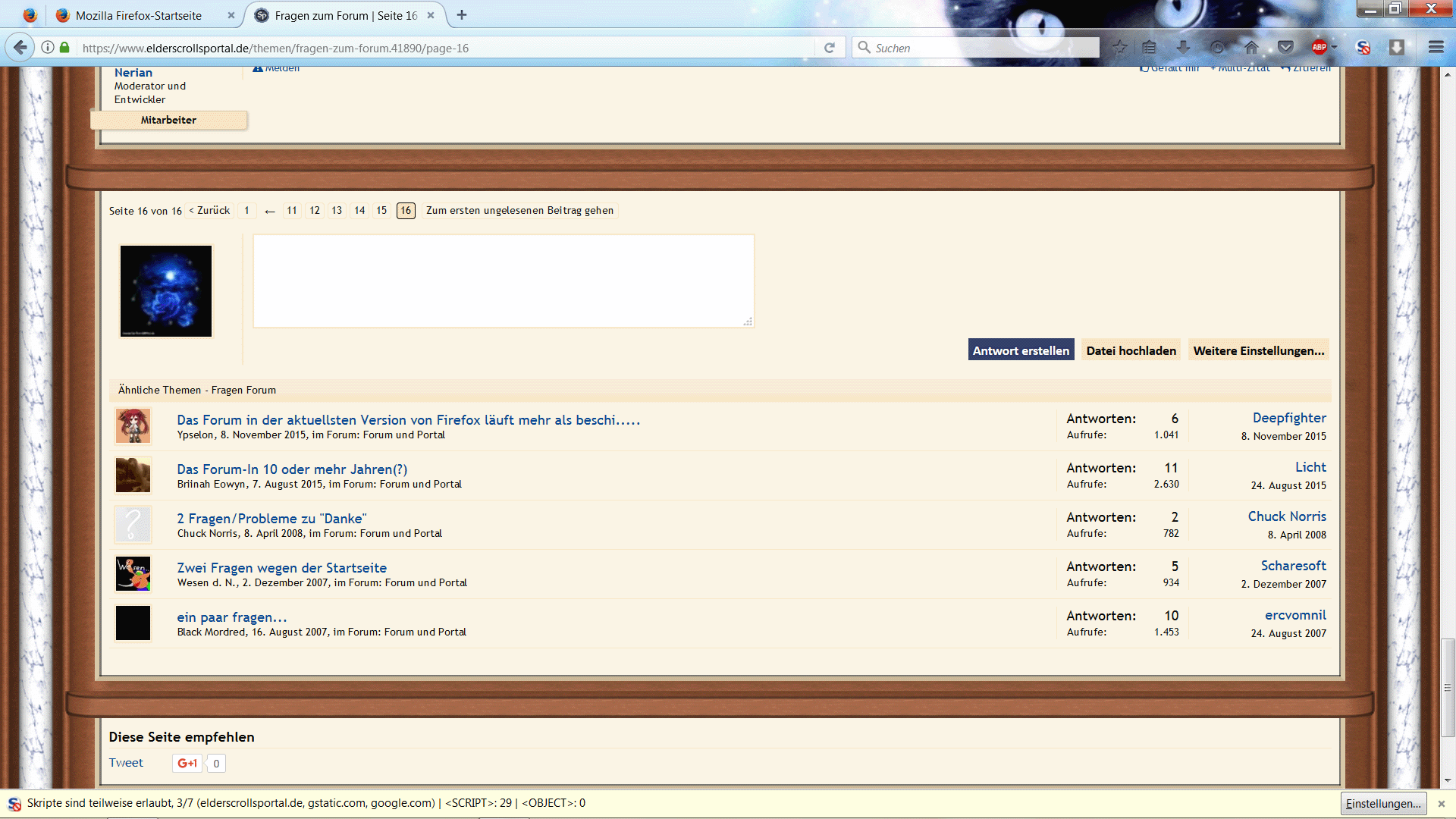Open Weitere Einstellungen options
Image resolution: width=1456 pixels, height=819 pixels.
coord(1258,350)
